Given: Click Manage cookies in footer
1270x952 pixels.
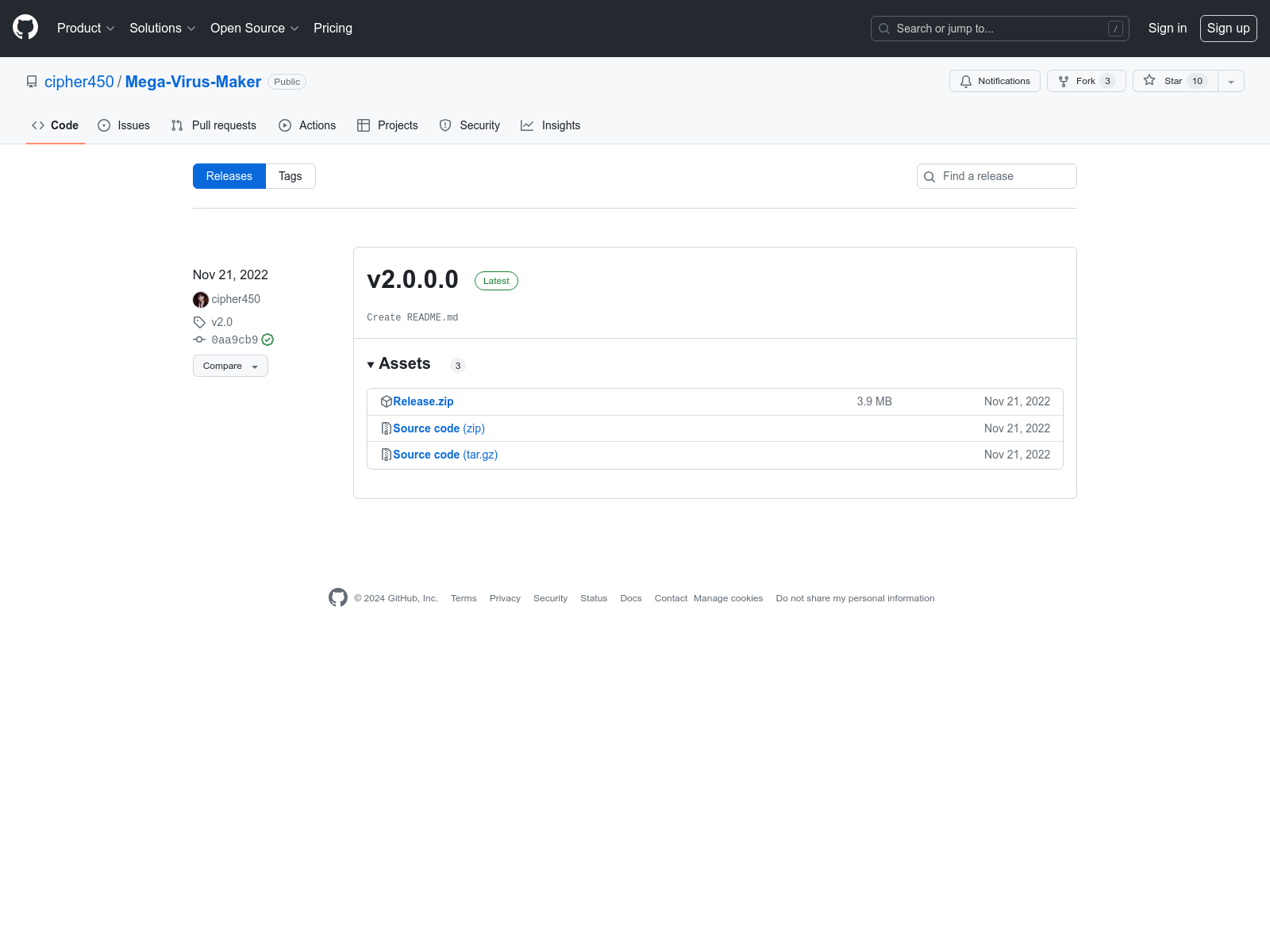Looking at the screenshot, I should point(728,598).
